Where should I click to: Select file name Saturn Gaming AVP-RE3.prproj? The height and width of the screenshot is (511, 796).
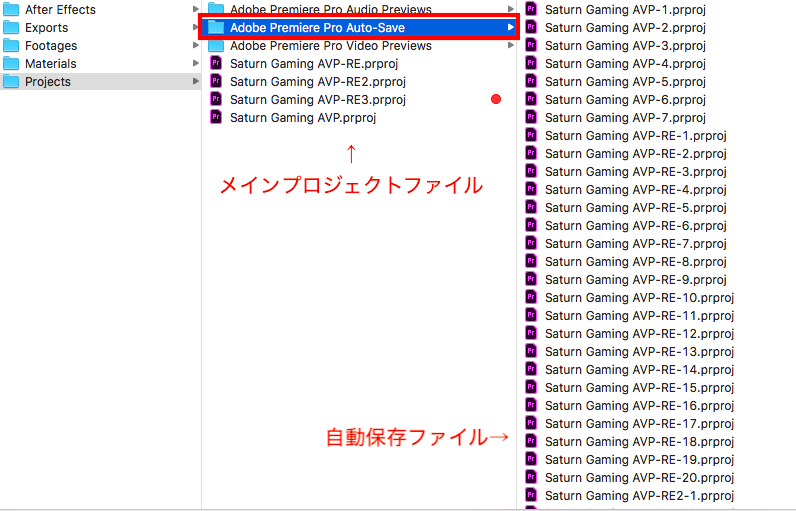318,100
